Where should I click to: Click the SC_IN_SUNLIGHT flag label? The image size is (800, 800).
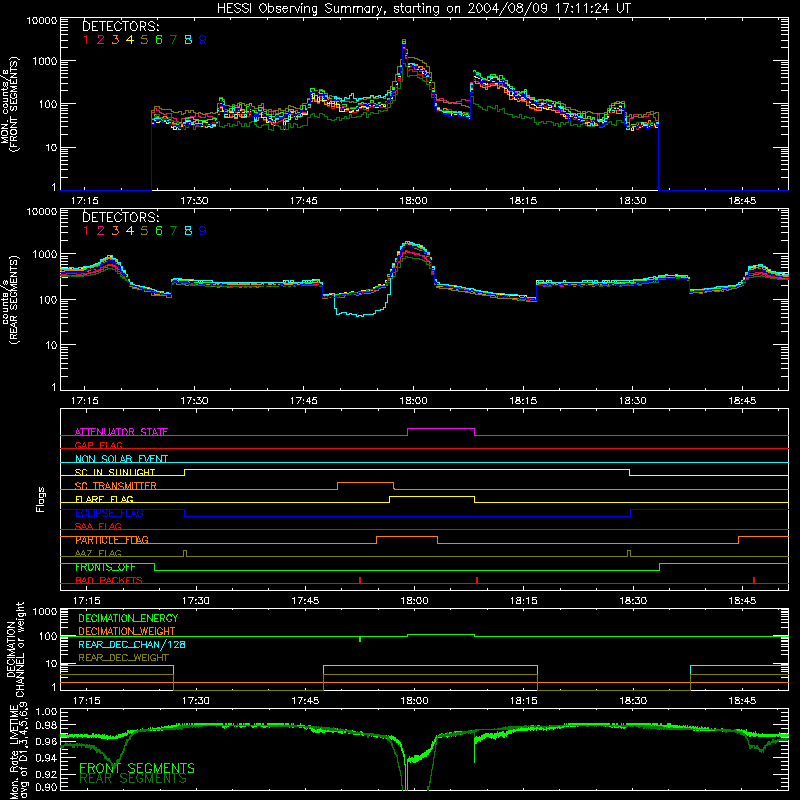point(115,472)
